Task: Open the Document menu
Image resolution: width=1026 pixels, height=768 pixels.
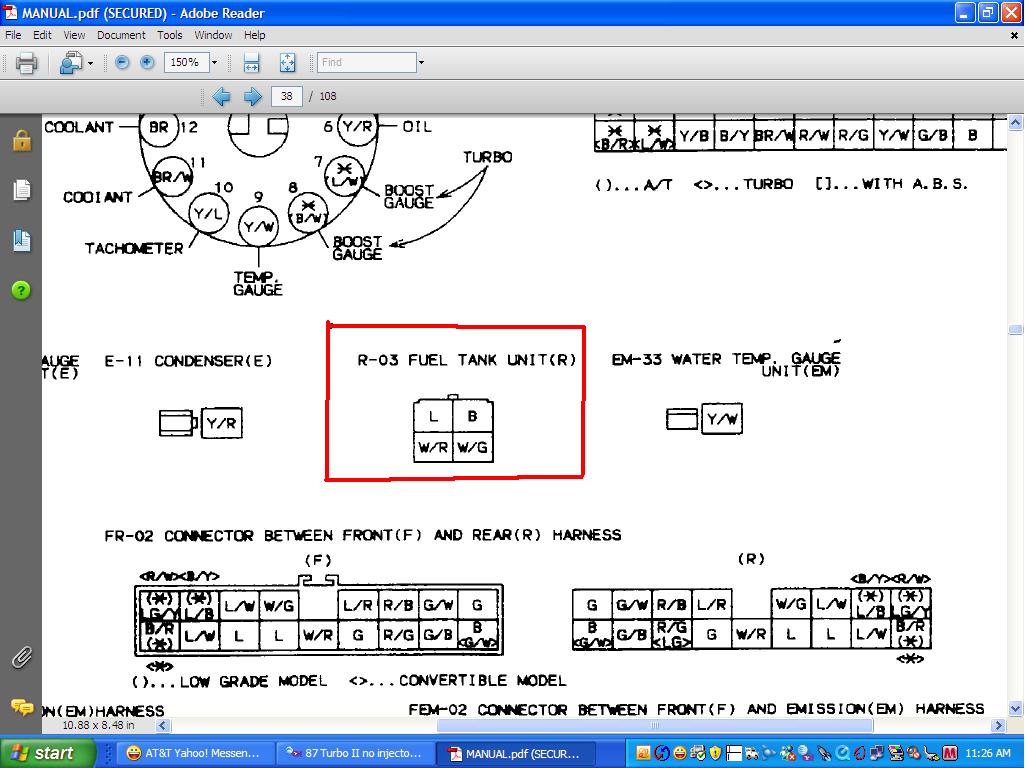Action: tap(121, 35)
